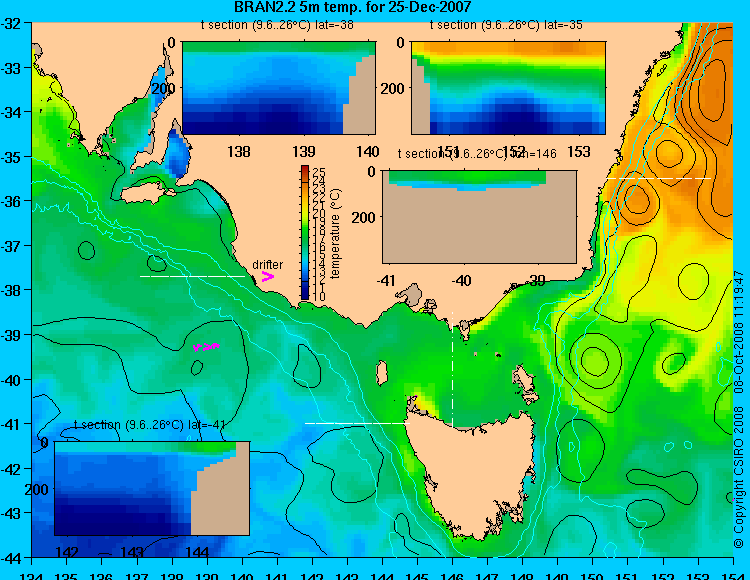Click the -35 latitude axis label
The width and height of the screenshot is (750, 580).
(x=11, y=157)
